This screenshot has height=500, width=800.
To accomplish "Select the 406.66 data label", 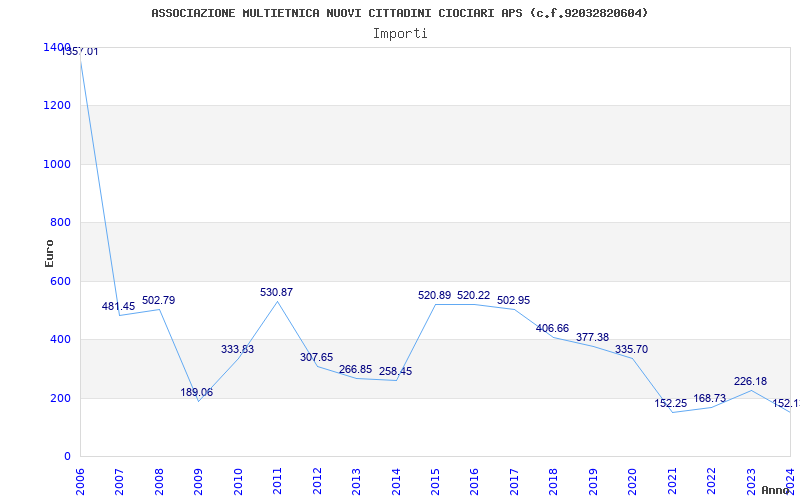I will [x=553, y=328].
